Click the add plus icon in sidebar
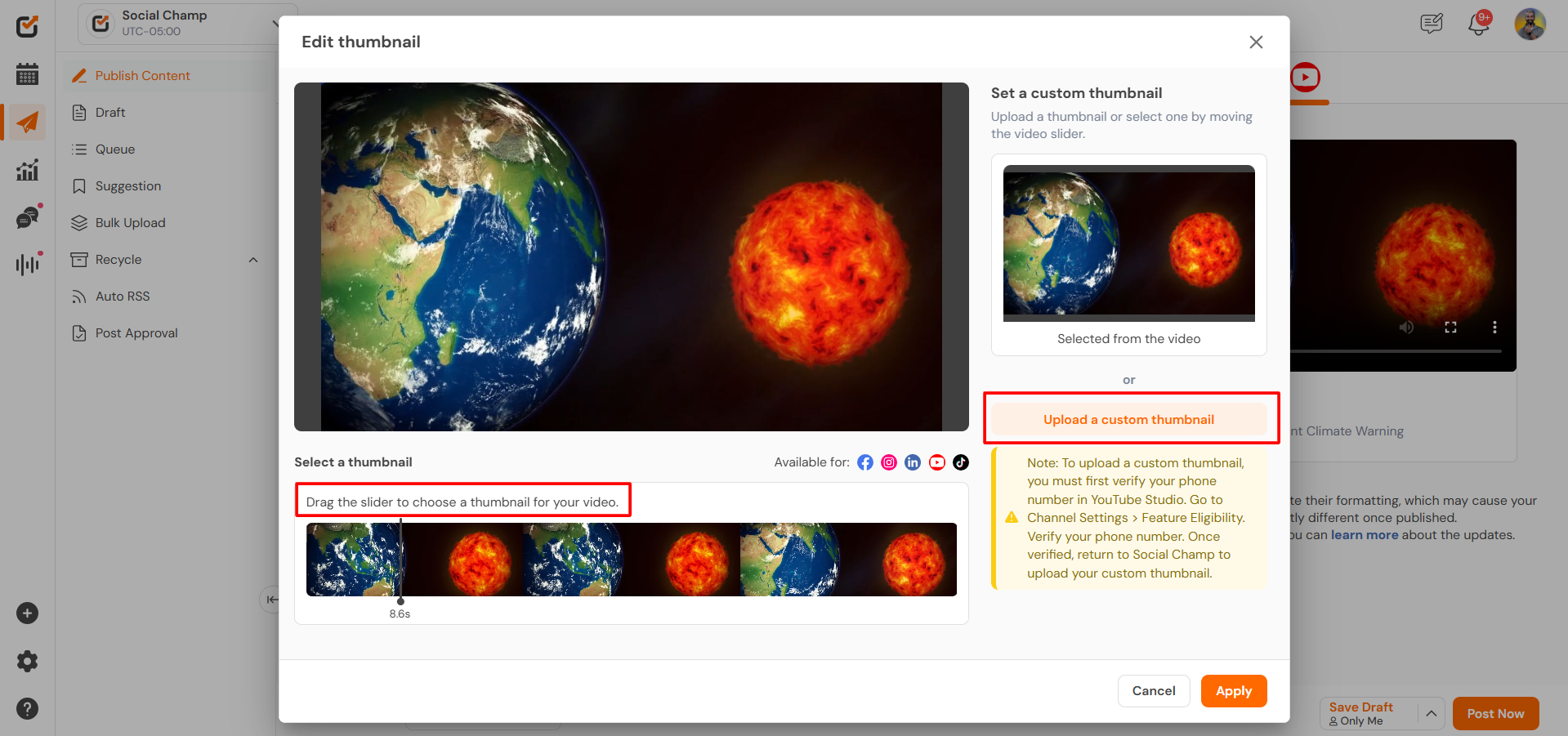Viewport: 1568px width, 736px height. tap(27, 613)
